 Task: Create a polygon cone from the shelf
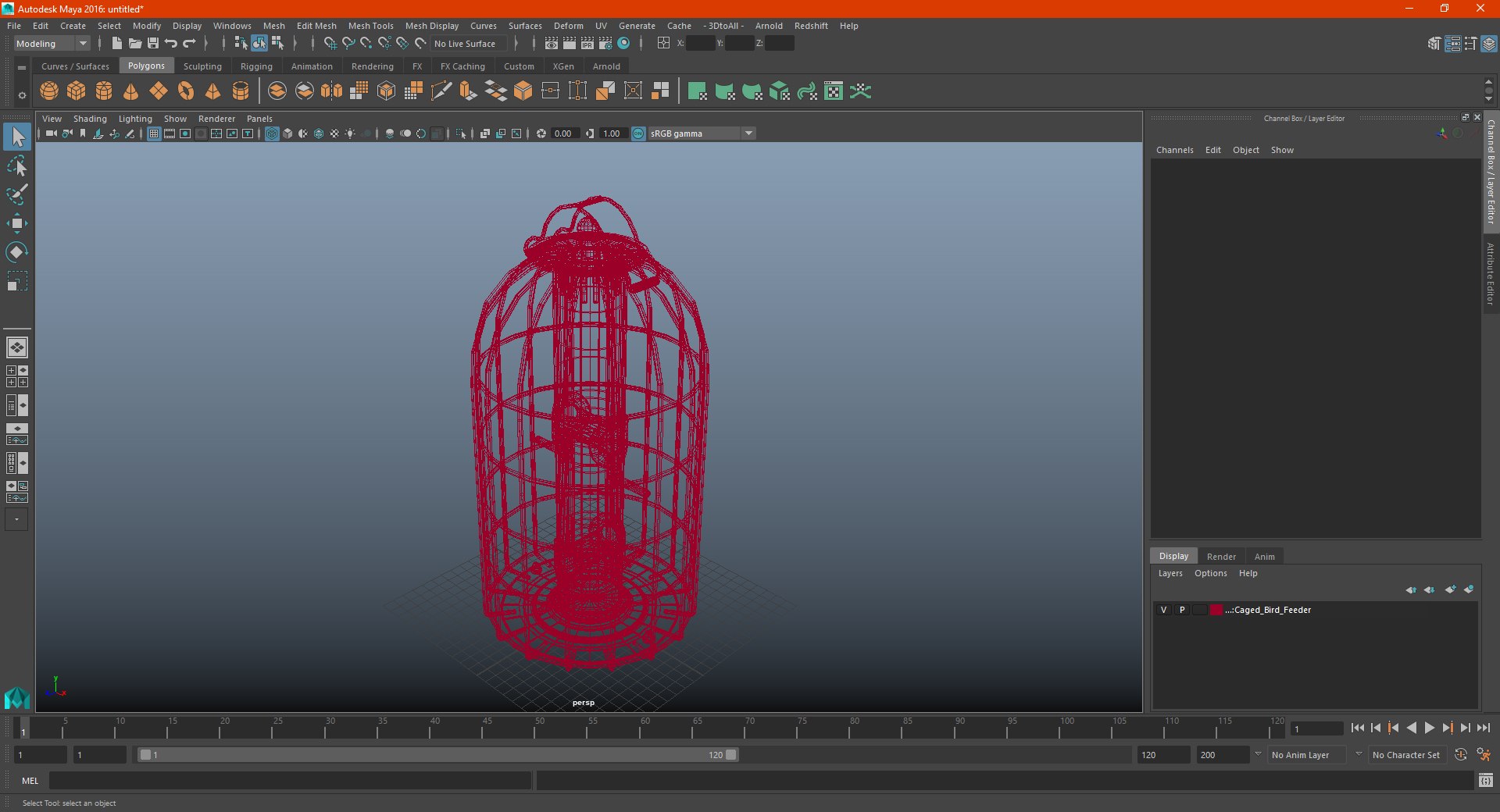click(131, 91)
